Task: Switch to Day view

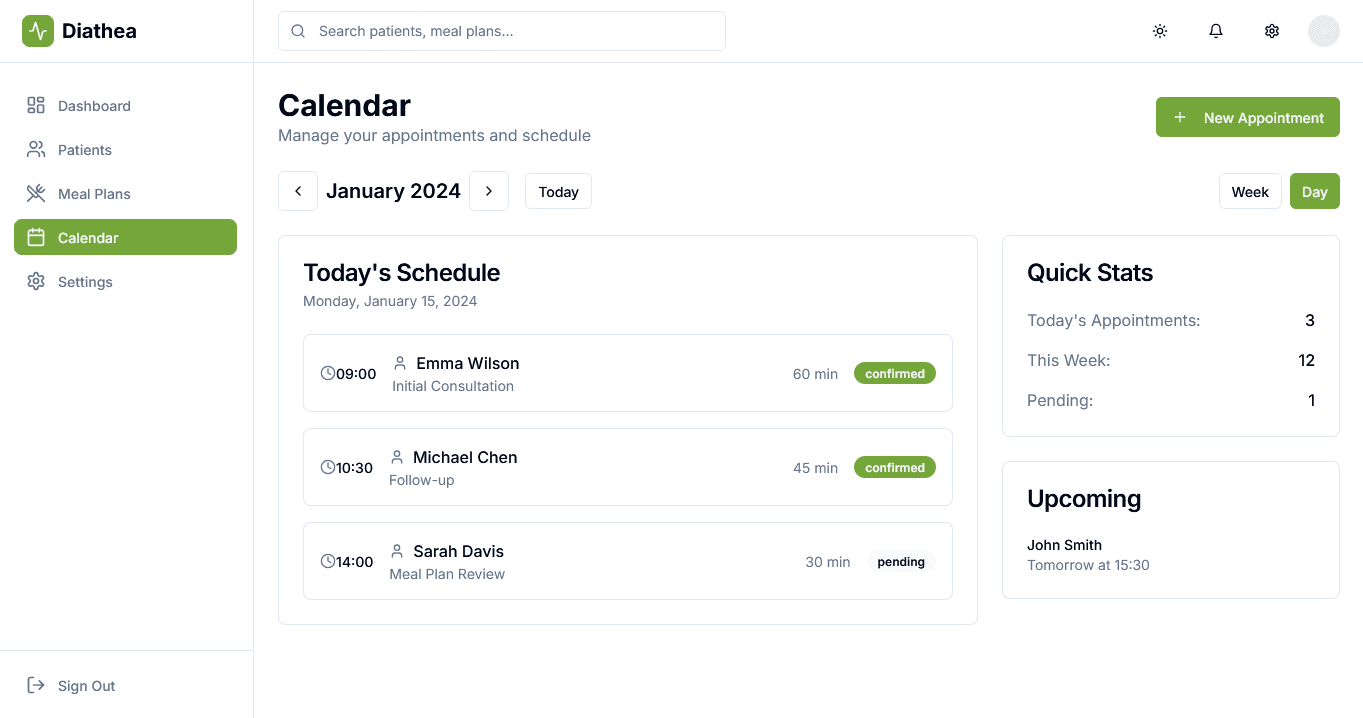Action: (x=1314, y=191)
